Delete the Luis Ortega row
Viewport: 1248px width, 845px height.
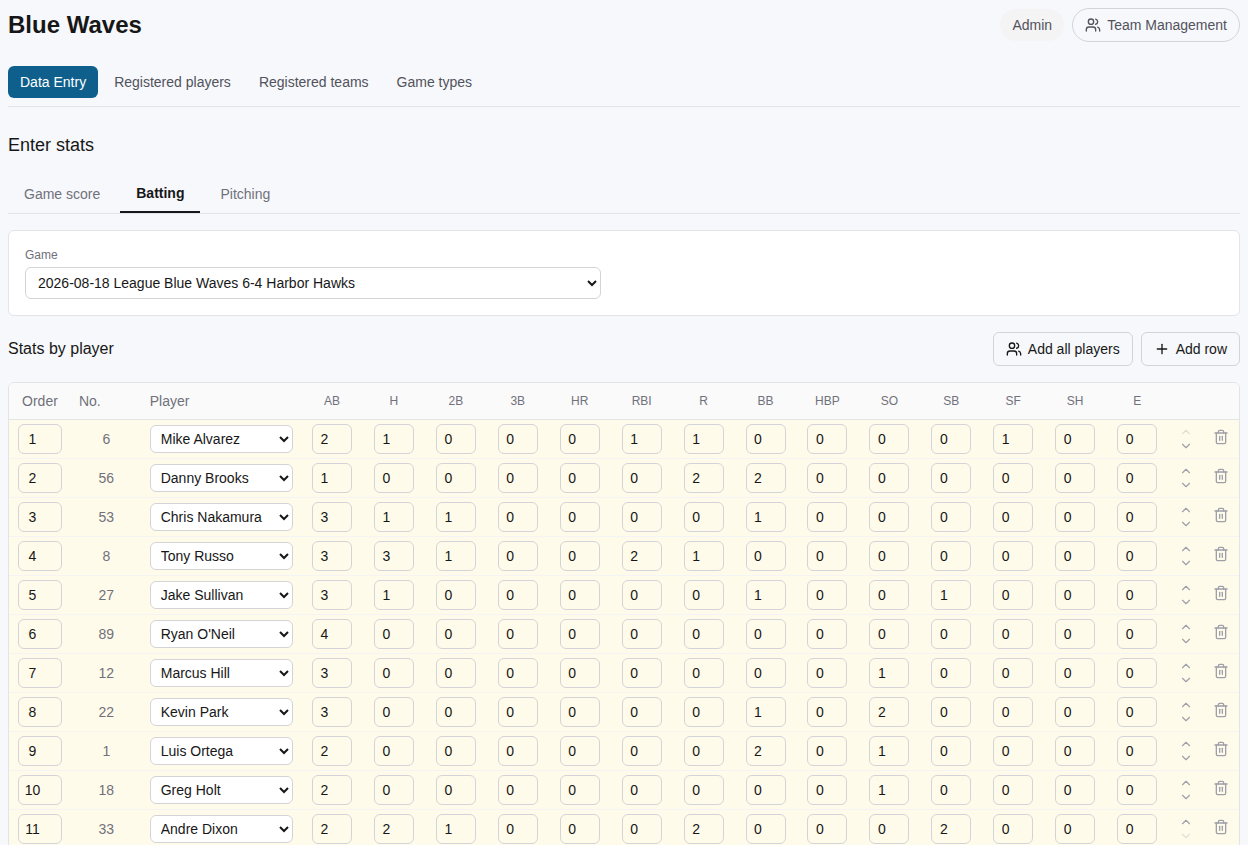tap(1221, 749)
